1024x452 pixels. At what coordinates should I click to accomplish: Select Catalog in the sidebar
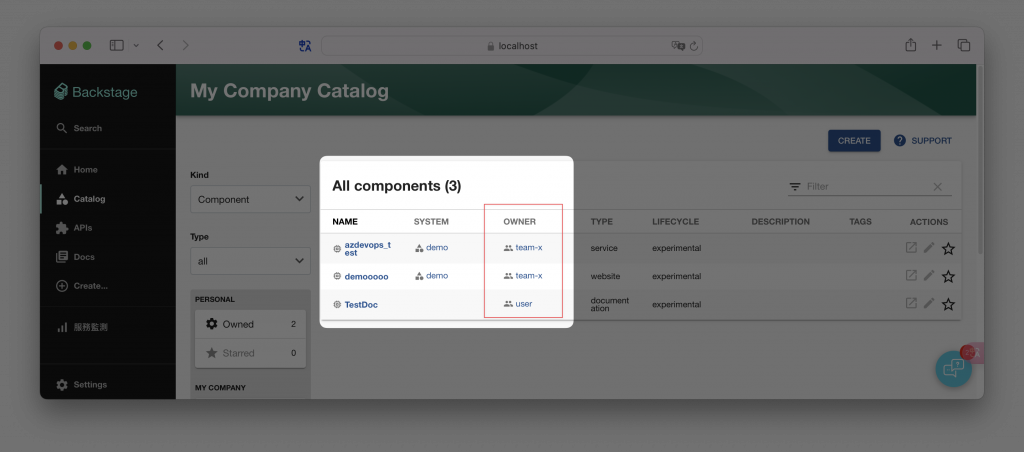pos(81,199)
